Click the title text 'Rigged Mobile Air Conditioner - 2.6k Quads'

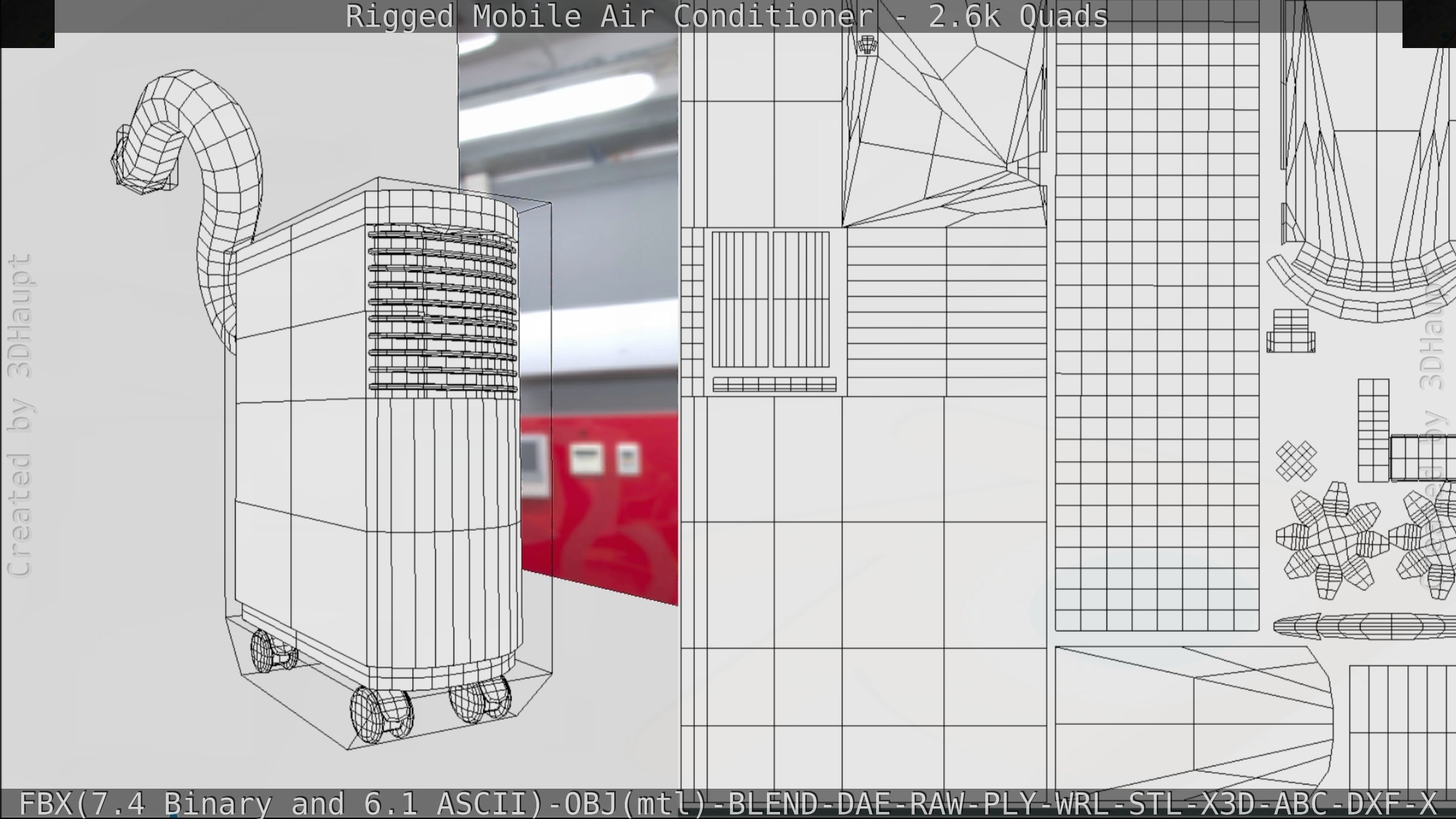(727, 17)
